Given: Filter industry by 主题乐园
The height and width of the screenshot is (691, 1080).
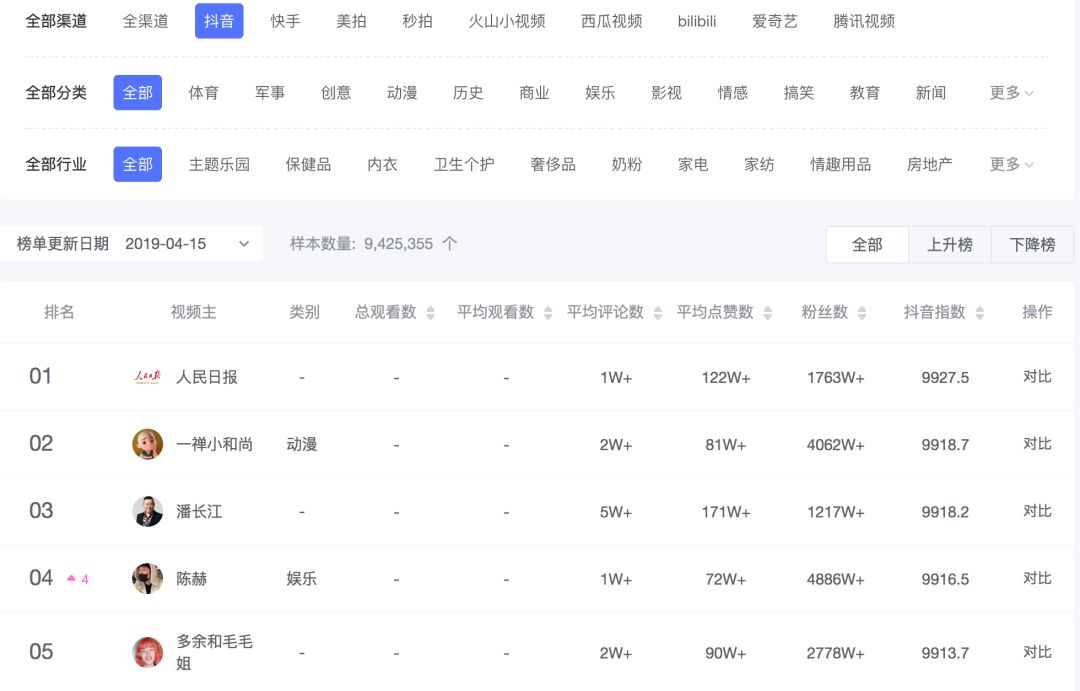Looking at the screenshot, I should [220, 165].
